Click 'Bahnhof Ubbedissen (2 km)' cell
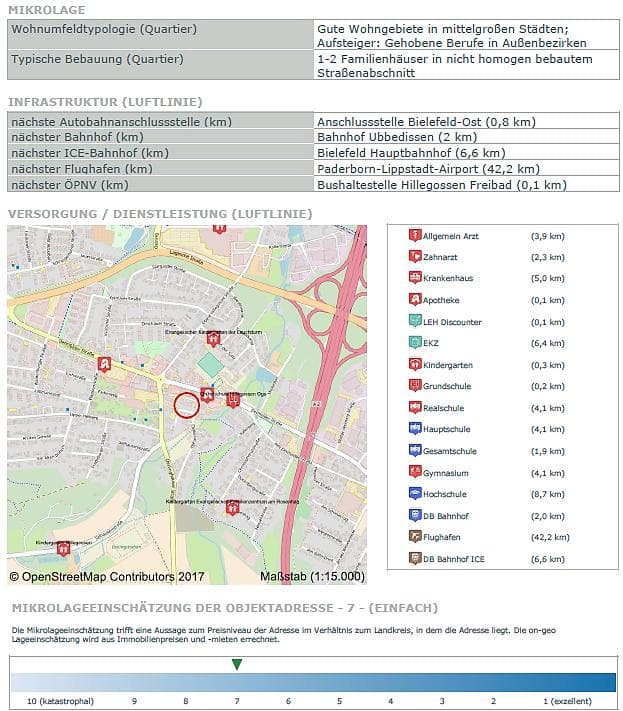The image size is (623, 711). [466, 137]
